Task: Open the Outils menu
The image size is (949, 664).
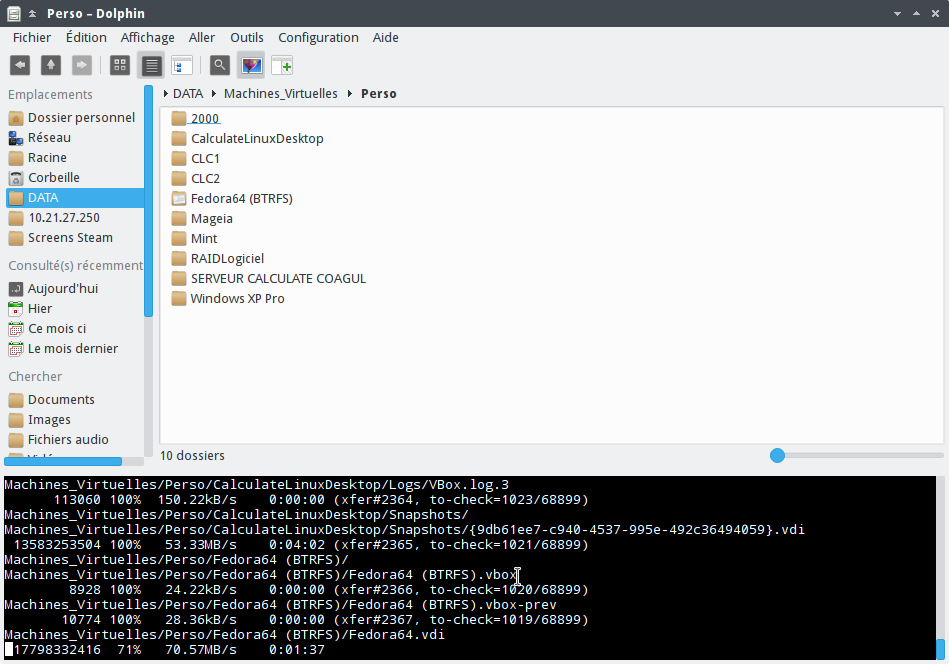Action: (x=247, y=38)
